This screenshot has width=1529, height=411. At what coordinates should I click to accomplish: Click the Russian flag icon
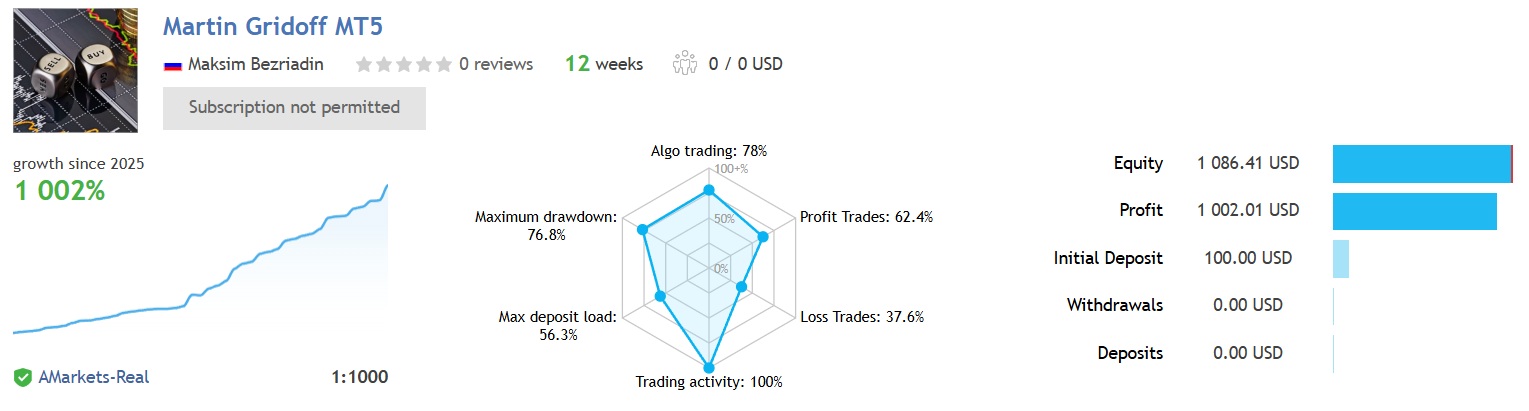(x=172, y=65)
